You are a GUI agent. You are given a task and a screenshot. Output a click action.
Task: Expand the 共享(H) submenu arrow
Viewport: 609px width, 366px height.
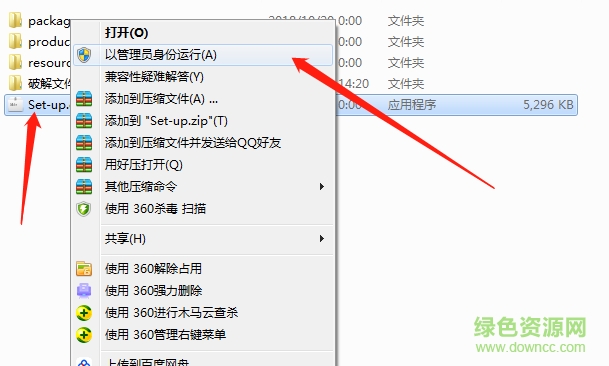point(322,239)
